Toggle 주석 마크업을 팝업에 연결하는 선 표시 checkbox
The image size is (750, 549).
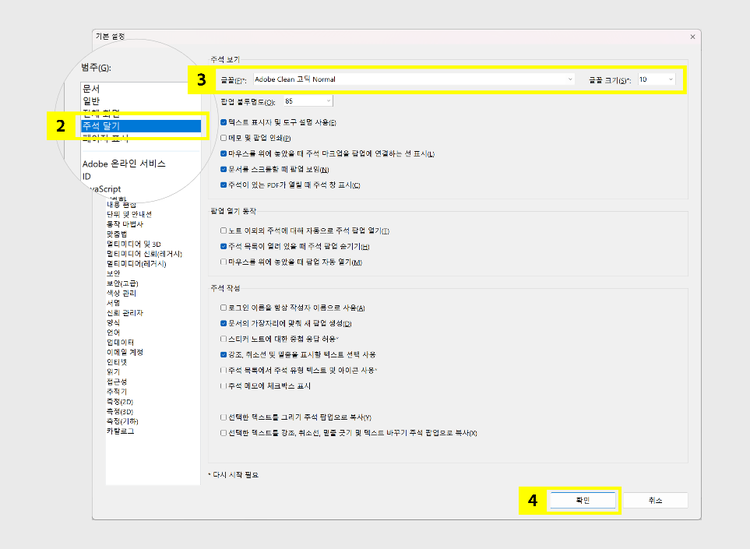point(223,154)
